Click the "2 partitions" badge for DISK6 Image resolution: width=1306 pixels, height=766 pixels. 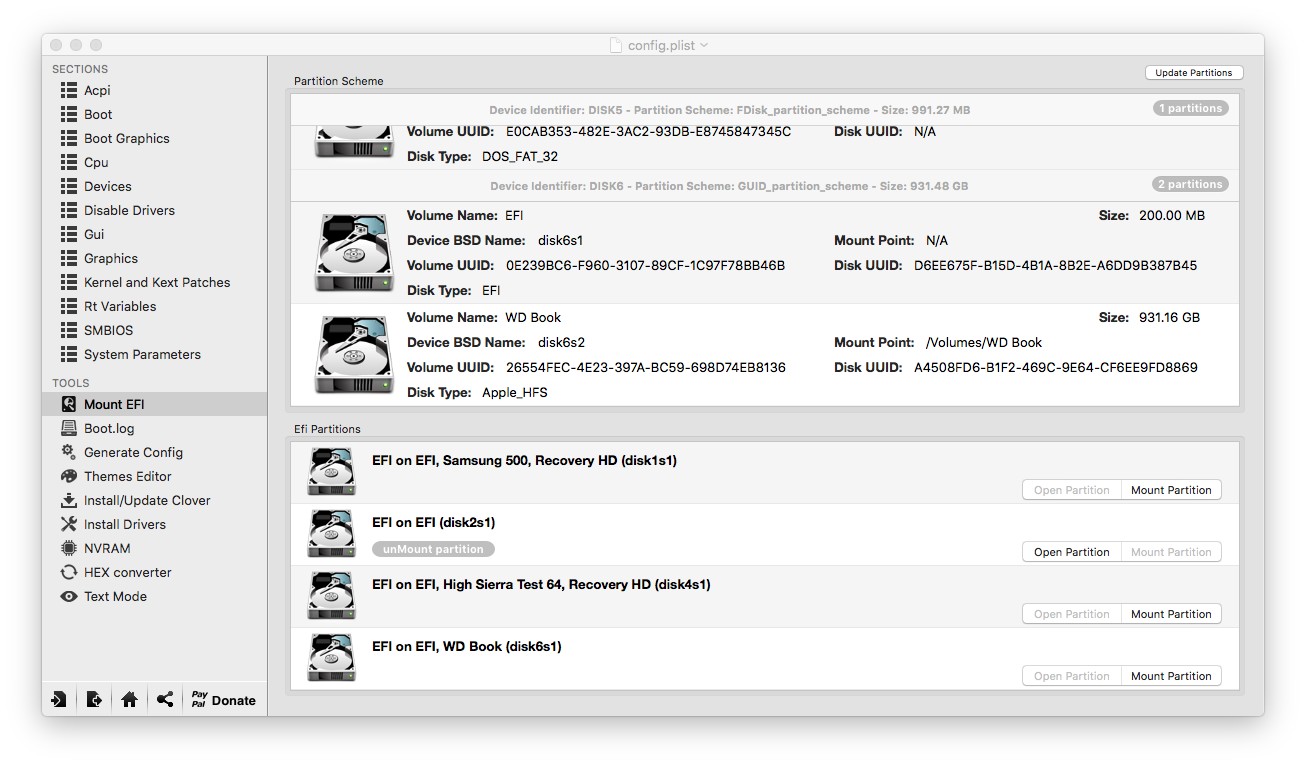1190,184
